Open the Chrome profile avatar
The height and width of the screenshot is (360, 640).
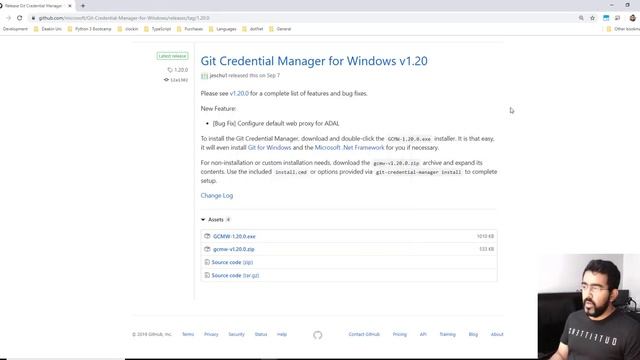coord(633,18)
